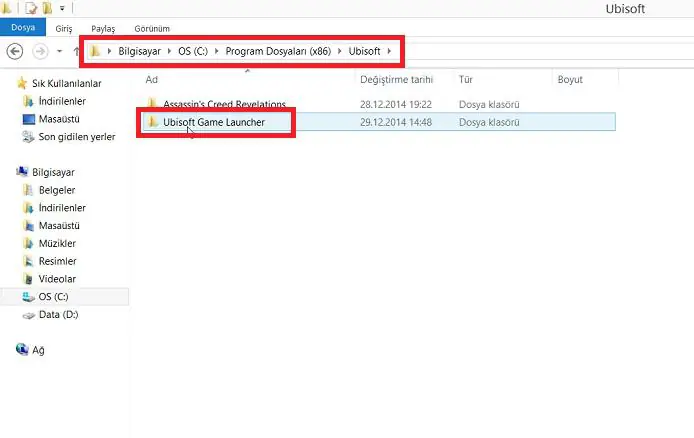Switch to the Giriş tab
694x438 pixels.
click(64, 28)
